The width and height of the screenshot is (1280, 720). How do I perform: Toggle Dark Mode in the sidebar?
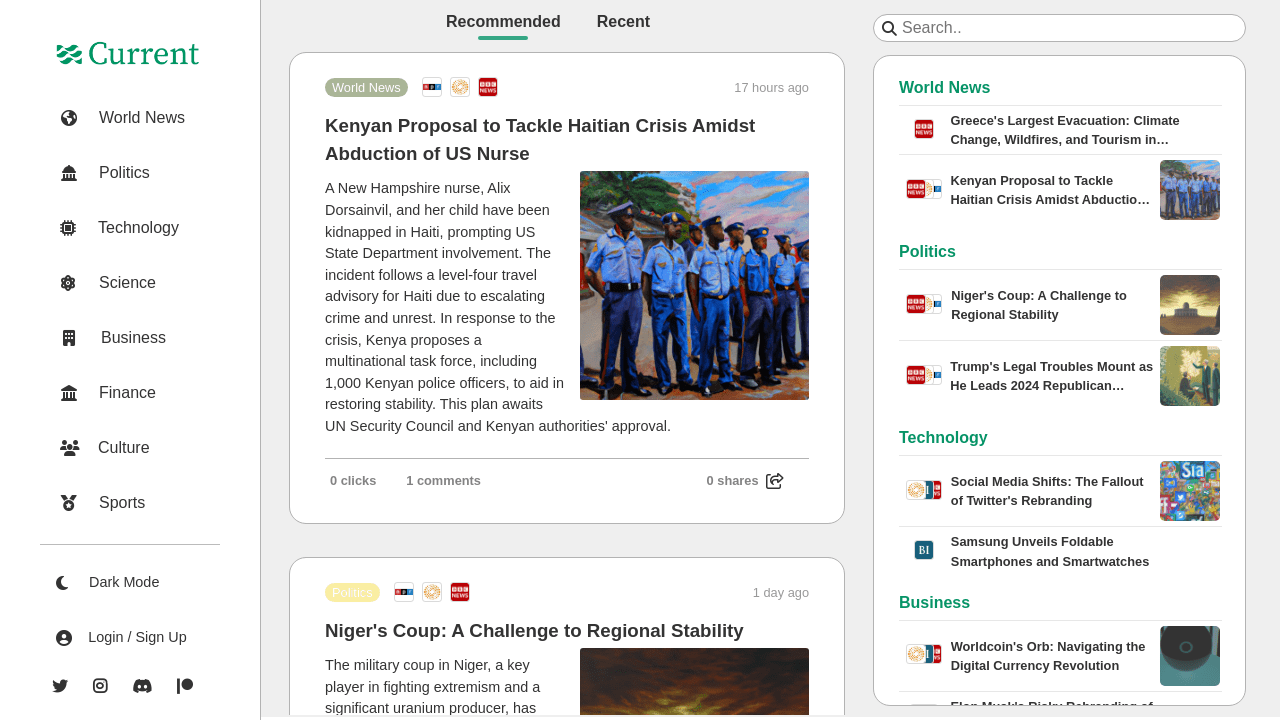coord(108,582)
